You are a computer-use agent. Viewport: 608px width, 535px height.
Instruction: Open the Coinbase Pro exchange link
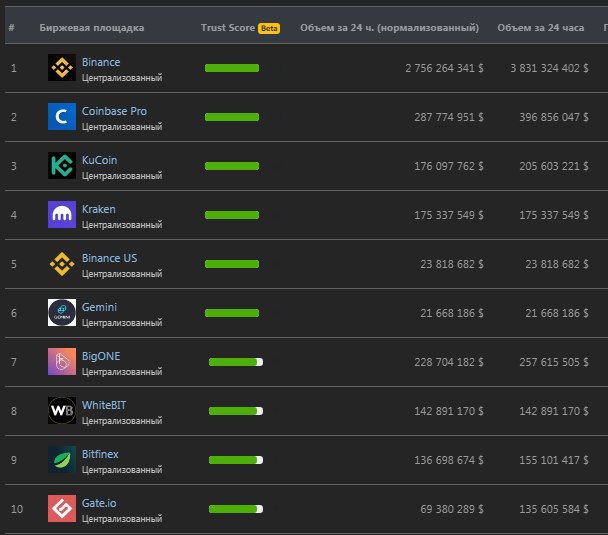coord(114,111)
